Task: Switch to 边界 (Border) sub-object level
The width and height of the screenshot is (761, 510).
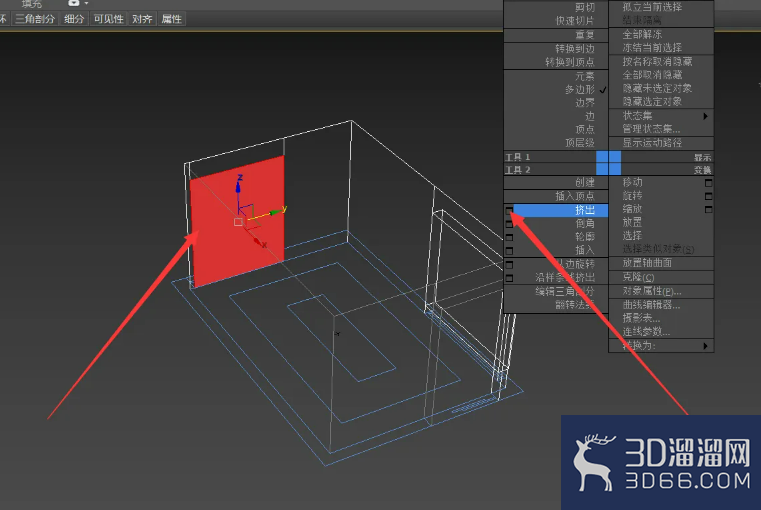Action: 585,103
